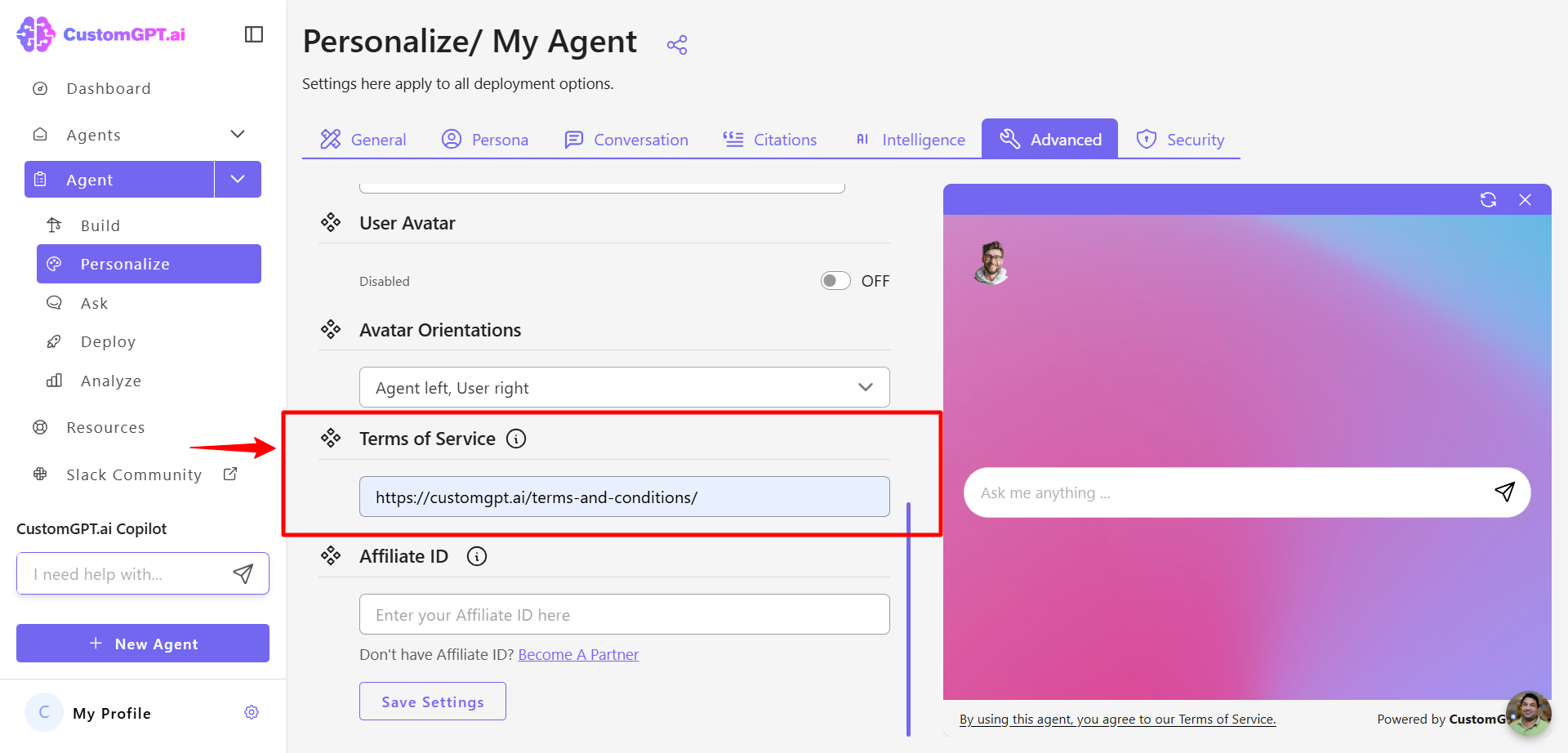Click the User Avatar section icon

(x=331, y=222)
